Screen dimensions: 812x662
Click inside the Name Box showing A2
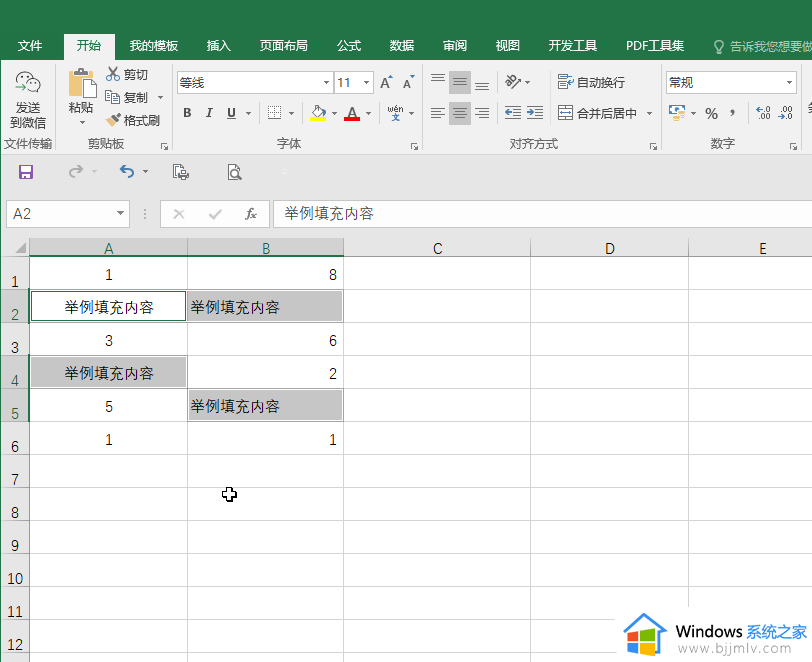click(x=58, y=214)
